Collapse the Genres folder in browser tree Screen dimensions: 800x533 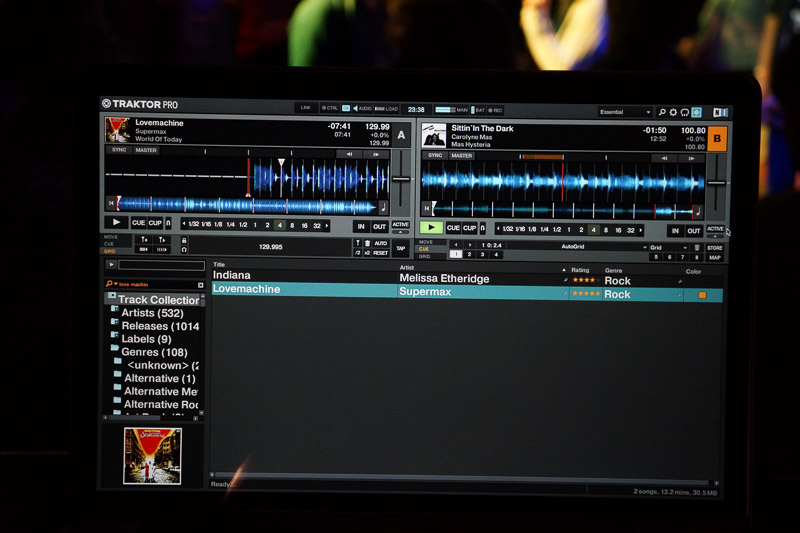click(116, 352)
